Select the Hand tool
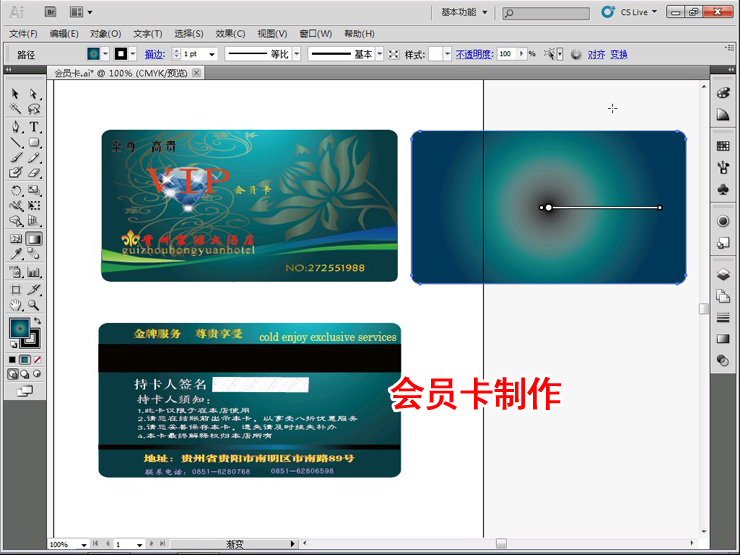 pyautogui.click(x=16, y=305)
